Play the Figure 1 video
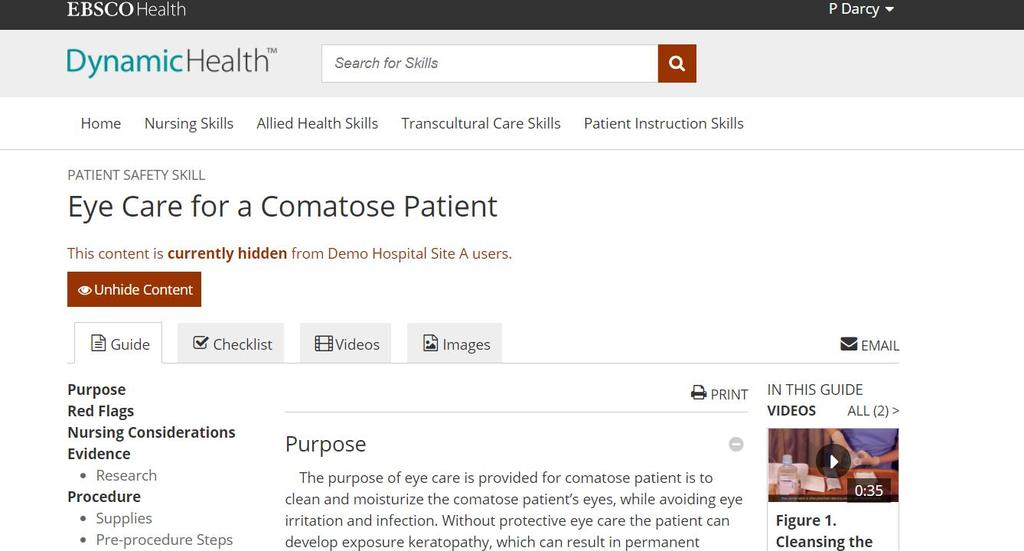The width and height of the screenshot is (1024, 551). (833, 462)
